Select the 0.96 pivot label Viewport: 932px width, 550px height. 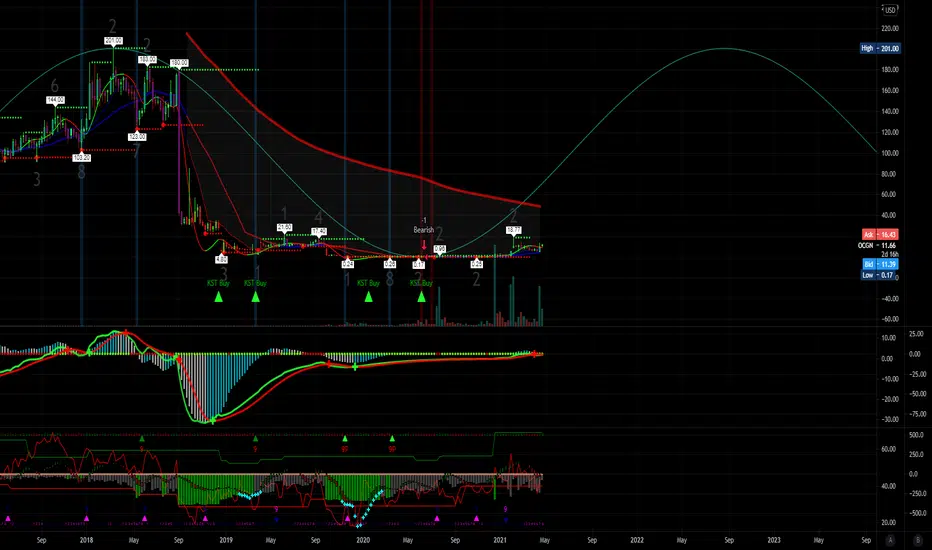pyautogui.click(x=440, y=249)
